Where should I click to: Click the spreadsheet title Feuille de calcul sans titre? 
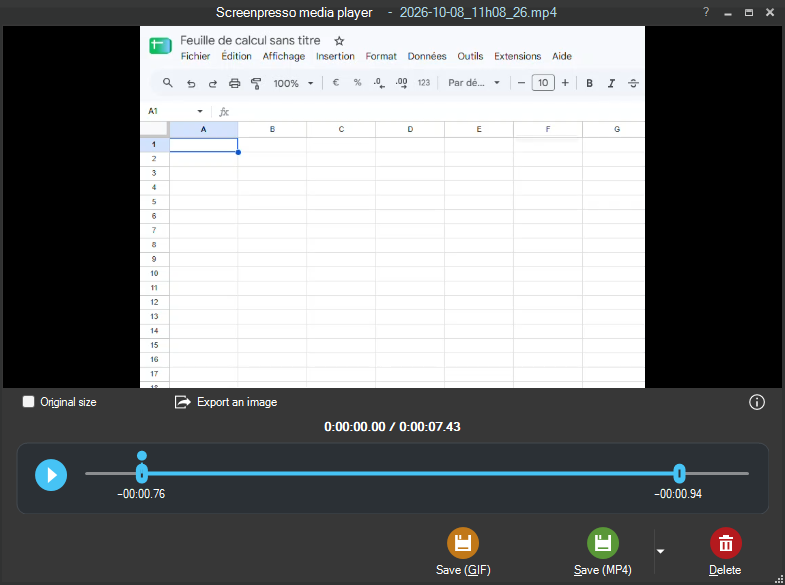click(250, 40)
